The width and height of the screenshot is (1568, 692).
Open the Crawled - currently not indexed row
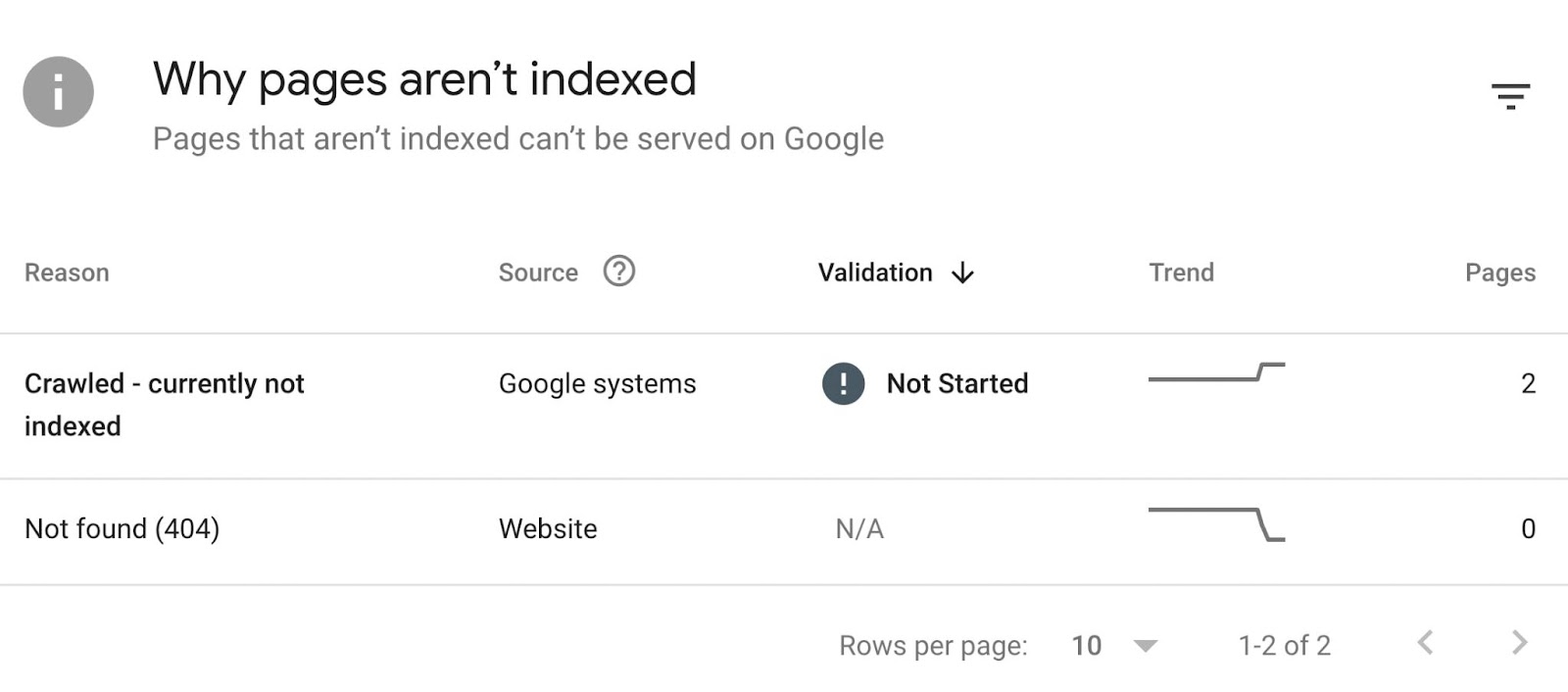[x=165, y=404]
